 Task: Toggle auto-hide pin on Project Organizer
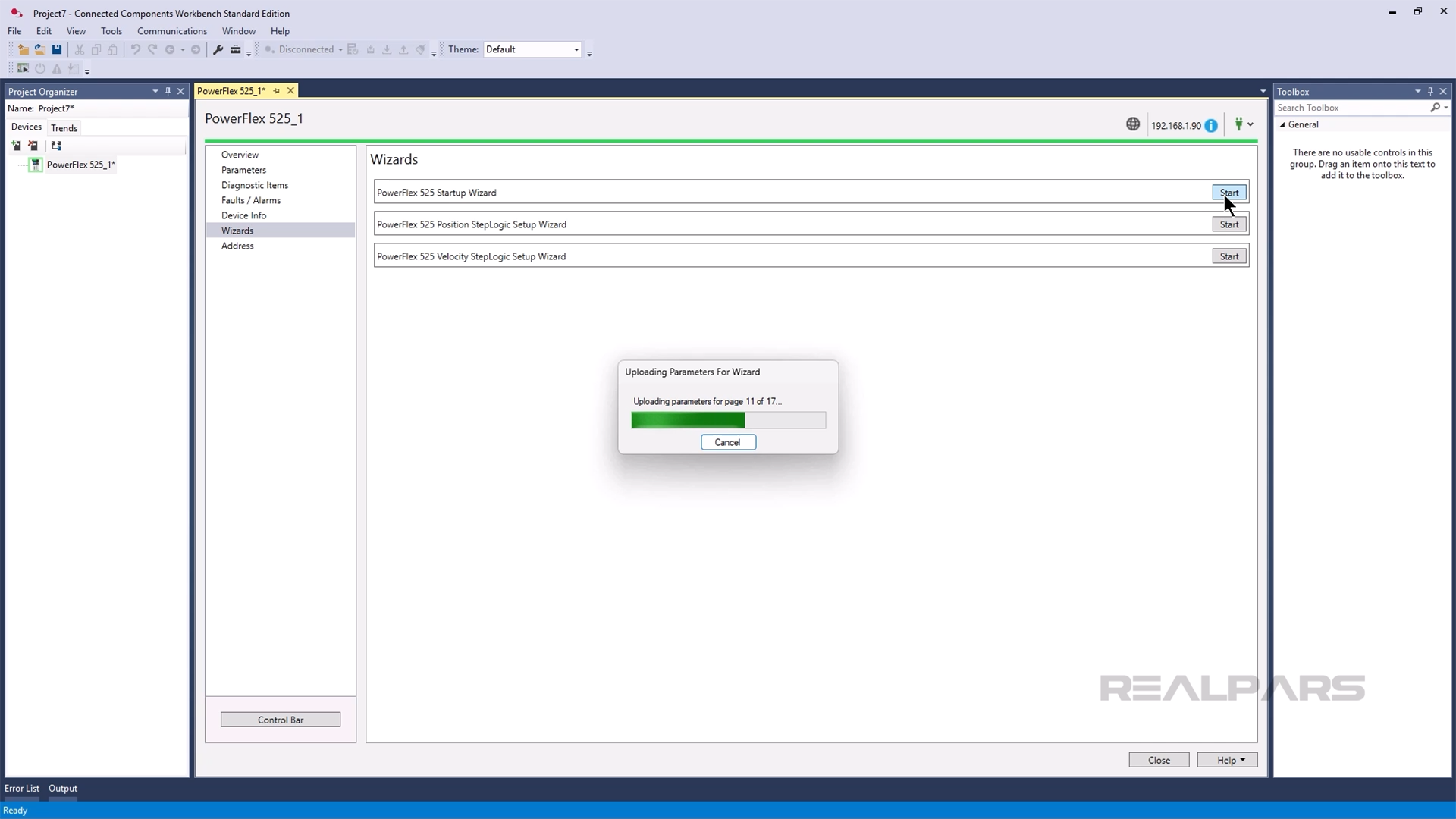[168, 91]
